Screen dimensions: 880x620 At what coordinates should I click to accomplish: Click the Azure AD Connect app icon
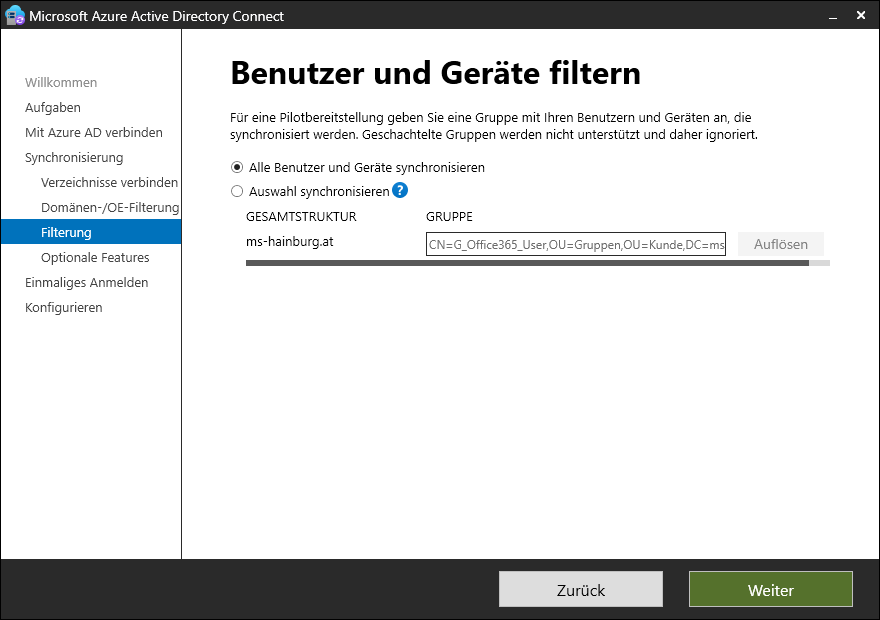[15, 16]
